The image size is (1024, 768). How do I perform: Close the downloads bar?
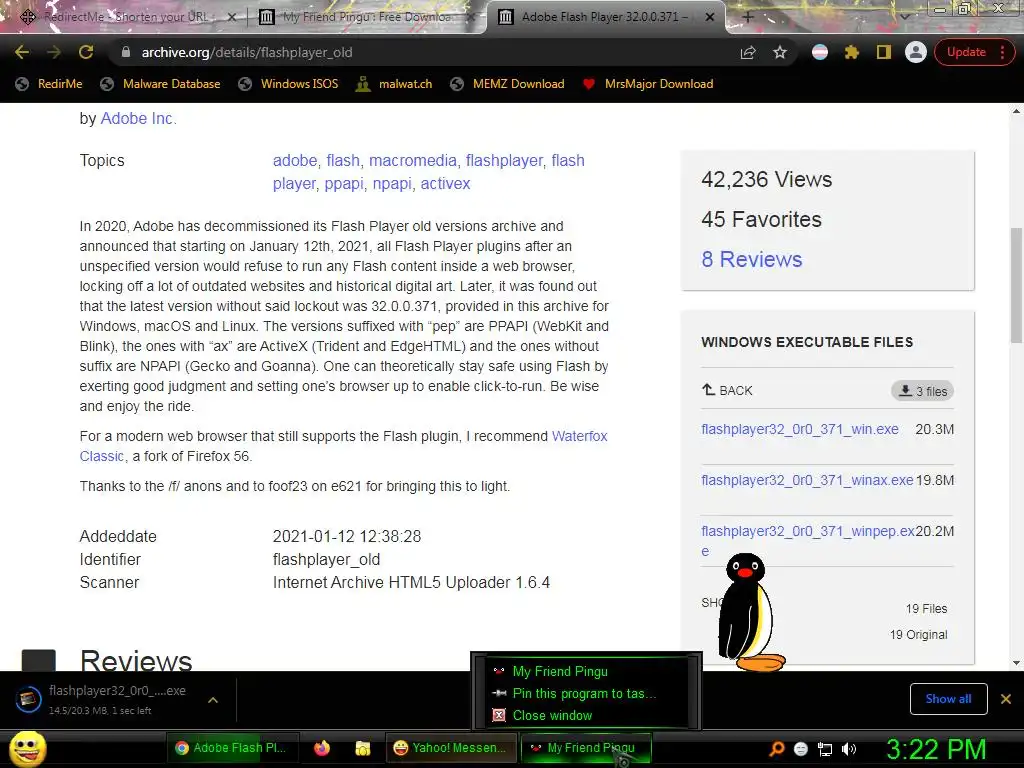click(1006, 699)
